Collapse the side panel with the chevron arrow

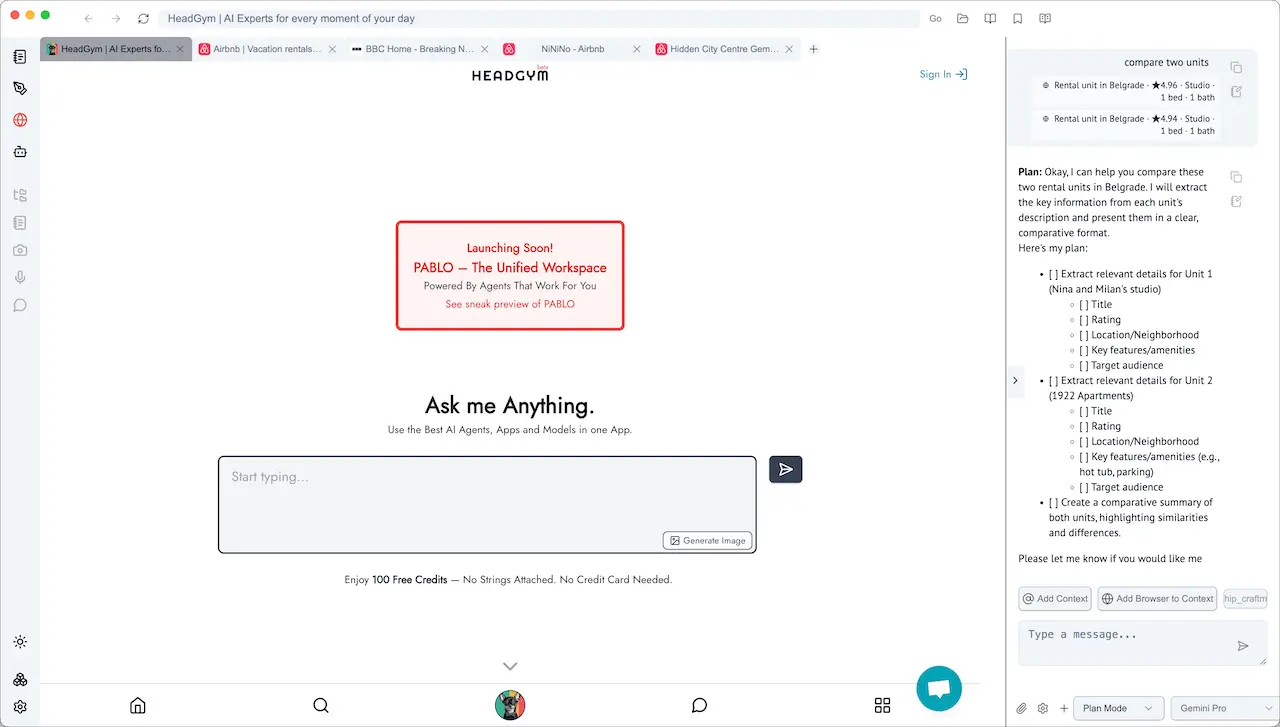point(1015,380)
